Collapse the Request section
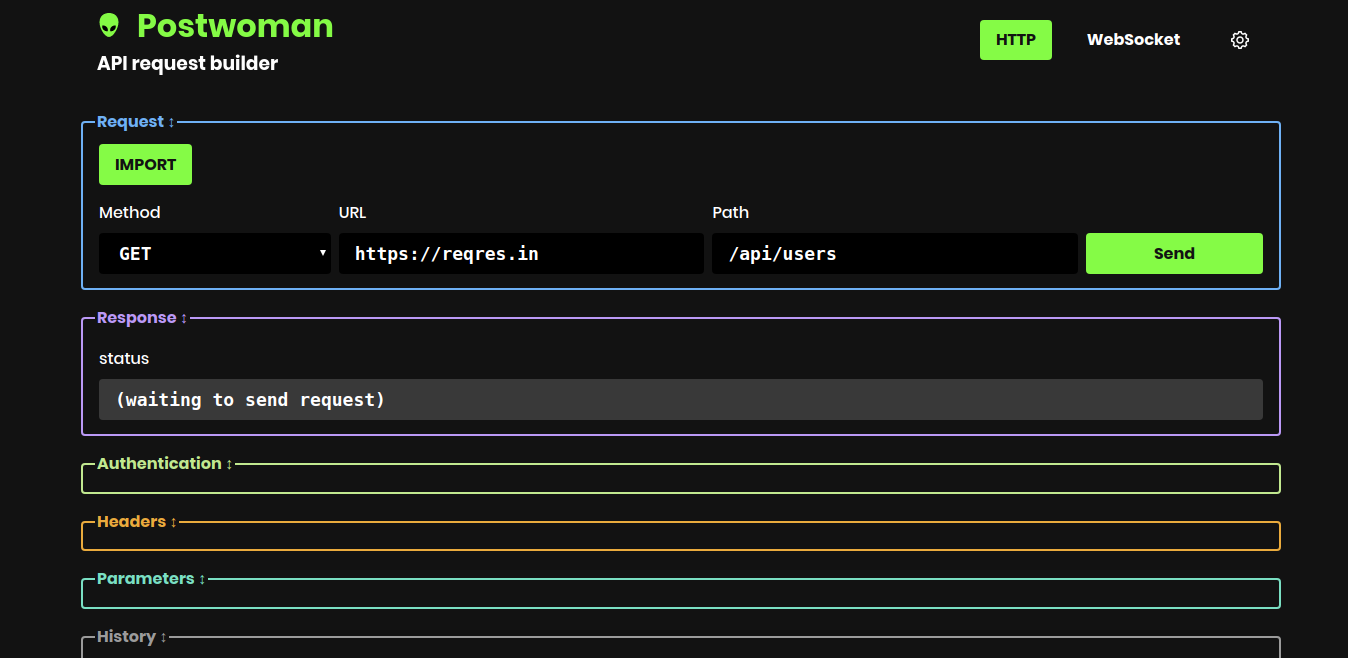Image resolution: width=1348 pixels, height=658 pixels. [136, 122]
